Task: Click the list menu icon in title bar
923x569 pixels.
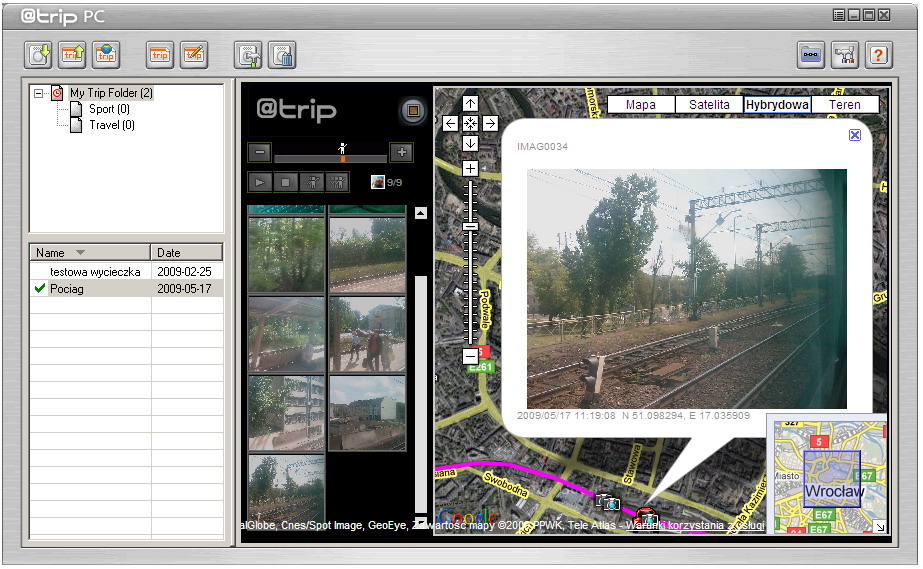Action: pos(839,15)
